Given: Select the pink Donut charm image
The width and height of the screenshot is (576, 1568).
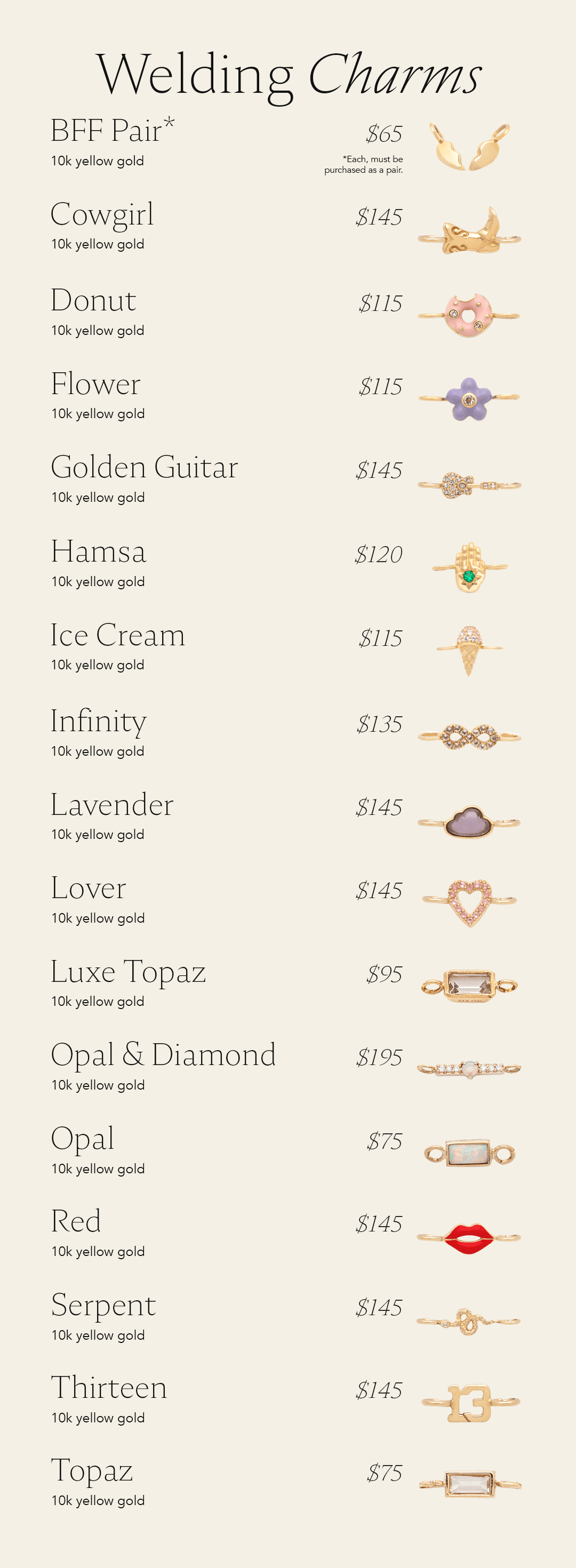Looking at the screenshot, I should [x=468, y=315].
